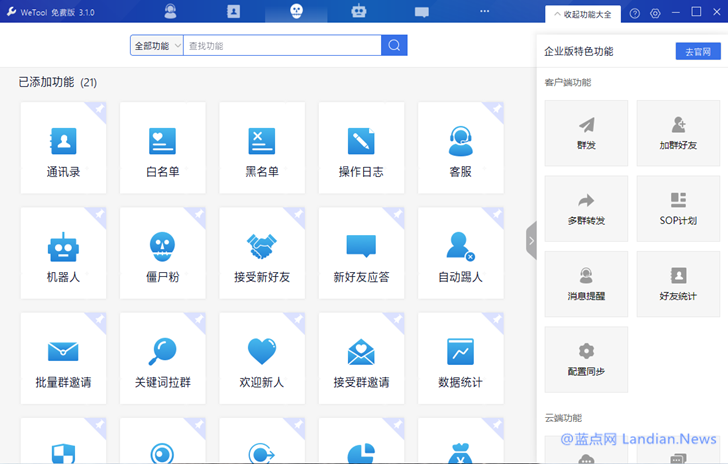Open the 黑名单 blacklist function
This screenshot has width=728, height=464.
coord(262,151)
